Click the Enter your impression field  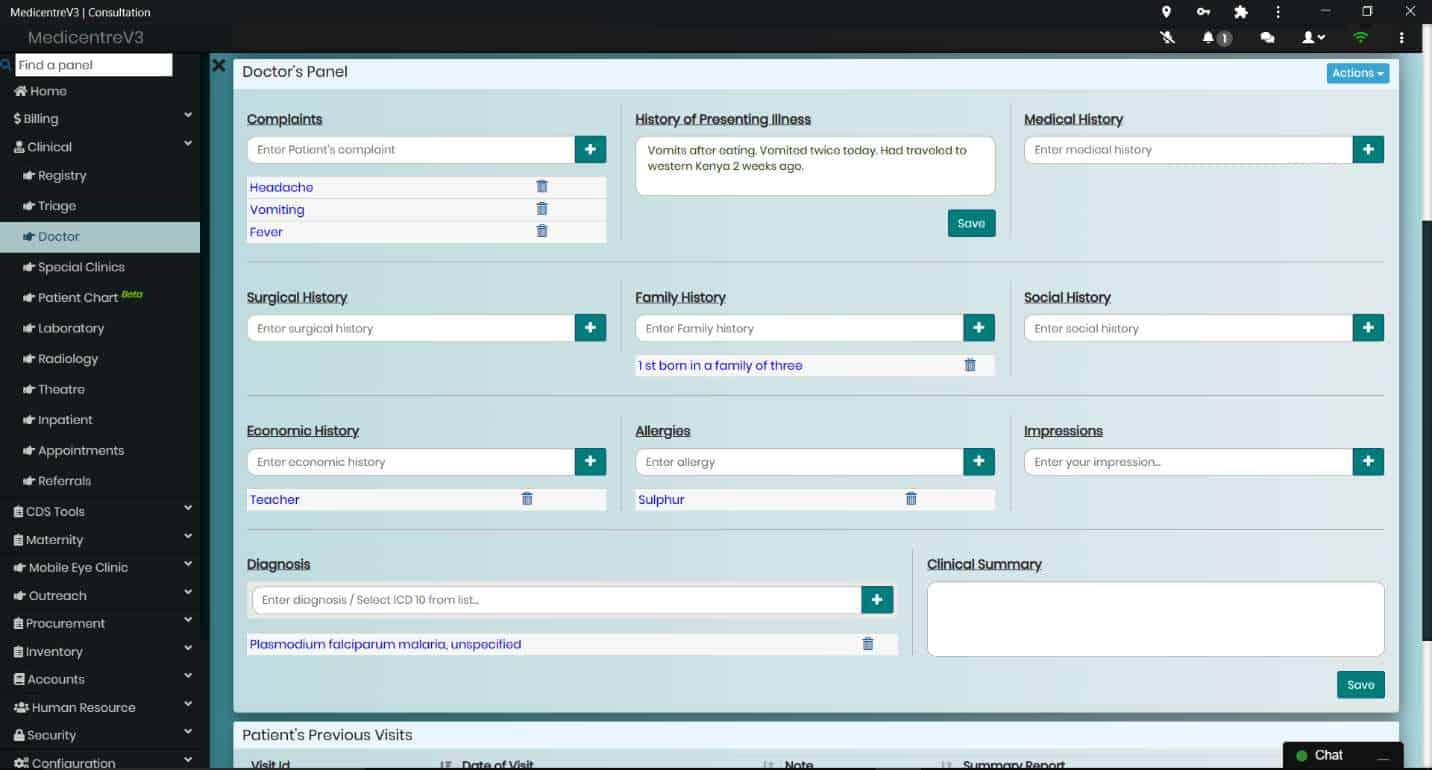click(1188, 461)
